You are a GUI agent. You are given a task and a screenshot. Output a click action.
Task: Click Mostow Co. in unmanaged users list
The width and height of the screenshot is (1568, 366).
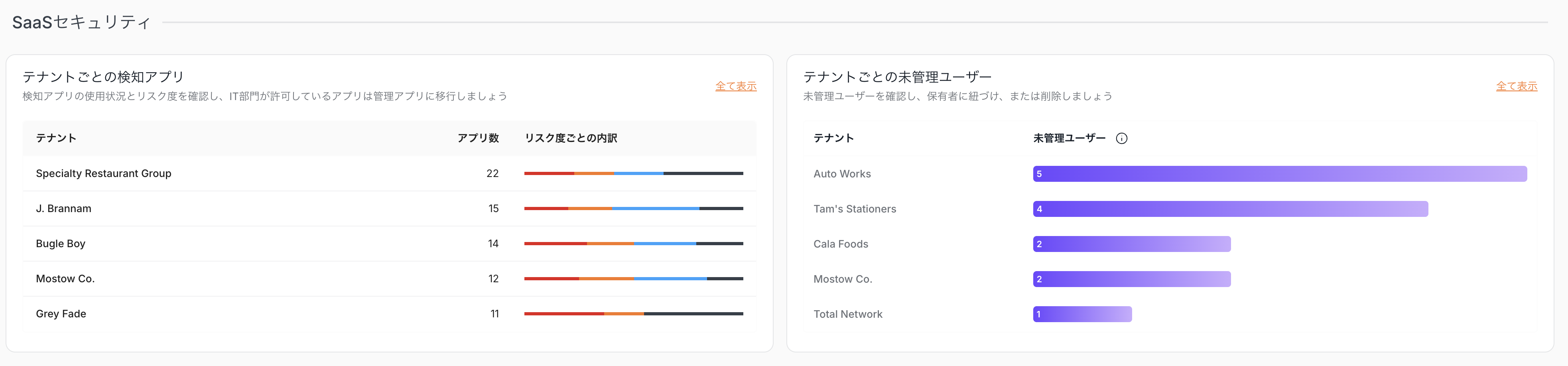[x=843, y=279]
